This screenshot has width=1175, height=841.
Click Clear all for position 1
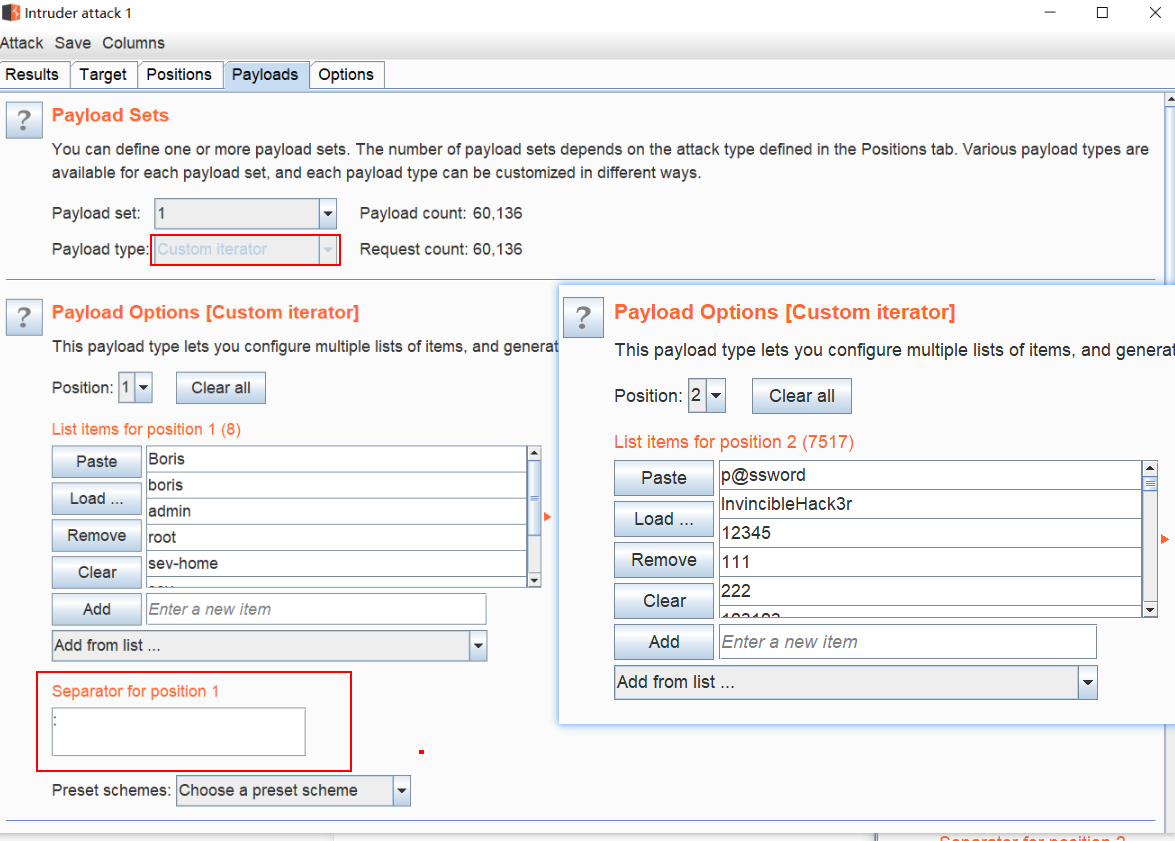point(221,388)
